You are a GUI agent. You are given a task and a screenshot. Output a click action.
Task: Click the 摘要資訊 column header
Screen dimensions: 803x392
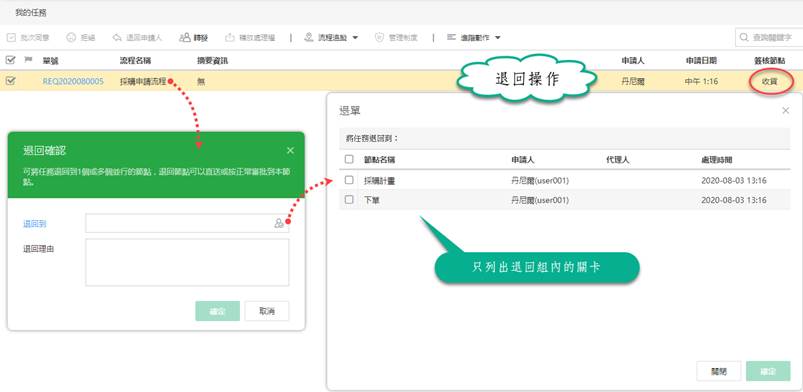tap(213, 60)
